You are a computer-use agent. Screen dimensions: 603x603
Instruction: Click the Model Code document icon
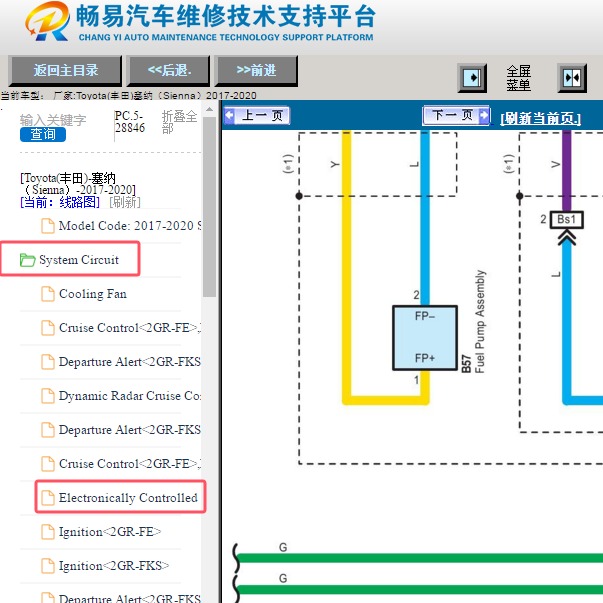pos(48,226)
